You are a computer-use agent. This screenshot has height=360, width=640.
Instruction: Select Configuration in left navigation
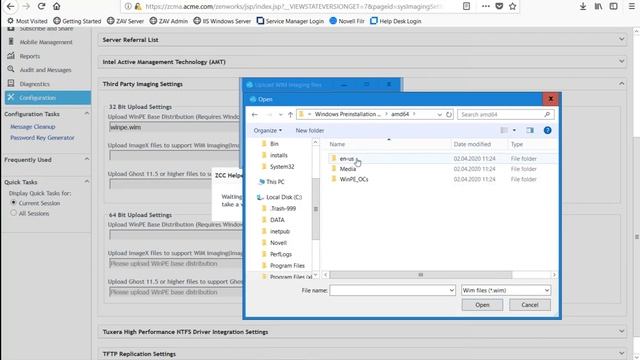48,98
